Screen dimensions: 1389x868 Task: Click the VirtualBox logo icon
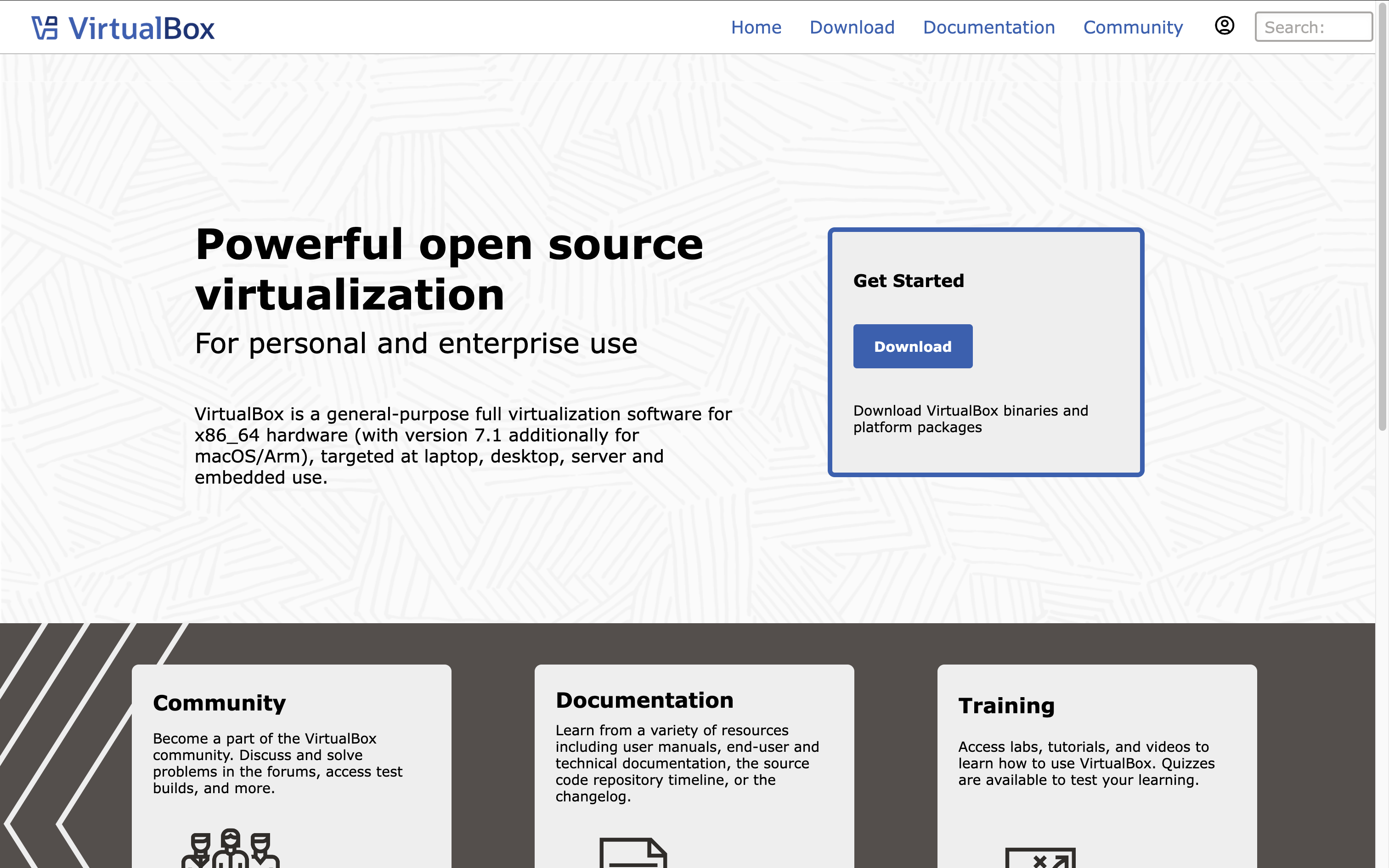pos(44,28)
